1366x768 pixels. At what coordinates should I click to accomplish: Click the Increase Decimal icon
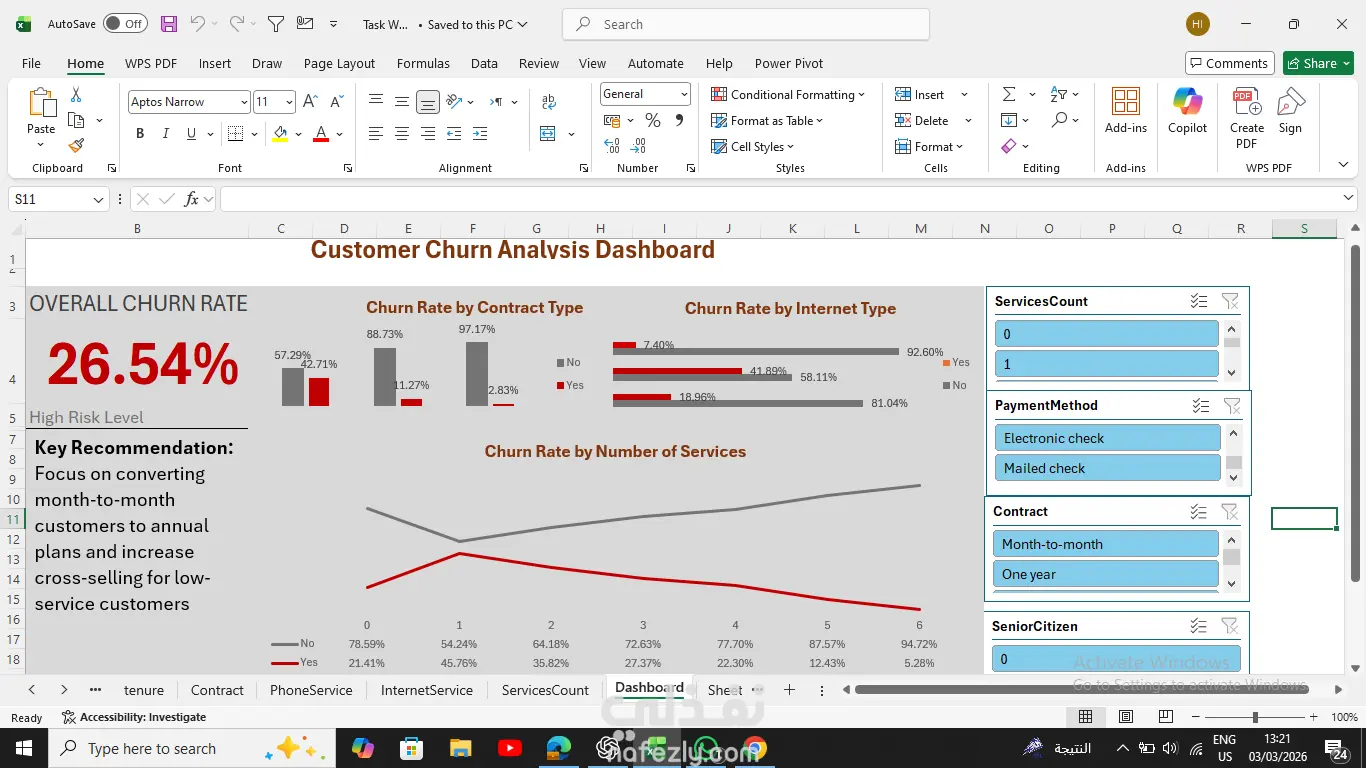[x=612, y=146]
